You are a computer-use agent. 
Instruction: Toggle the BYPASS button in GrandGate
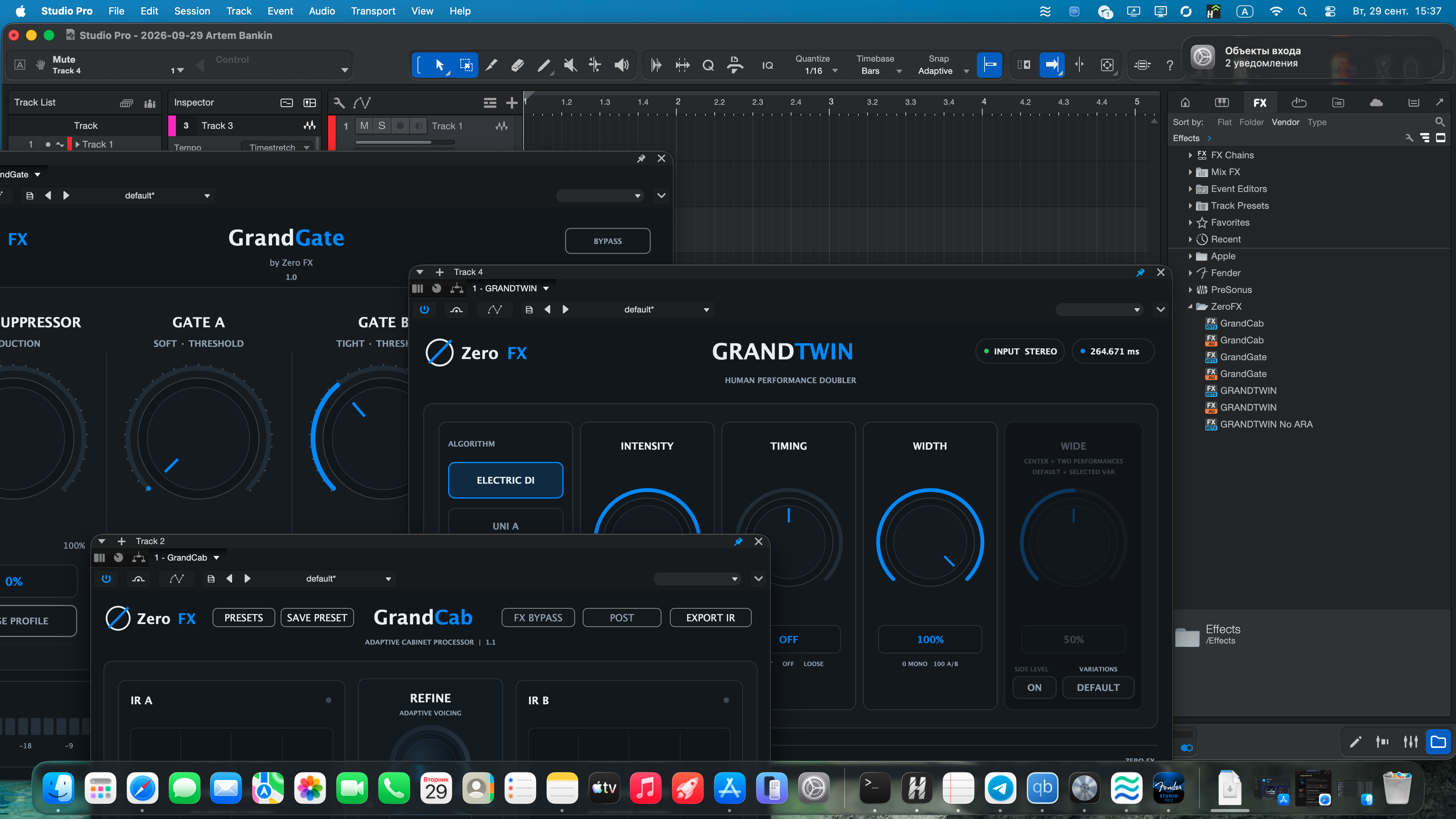pos(608,241)
